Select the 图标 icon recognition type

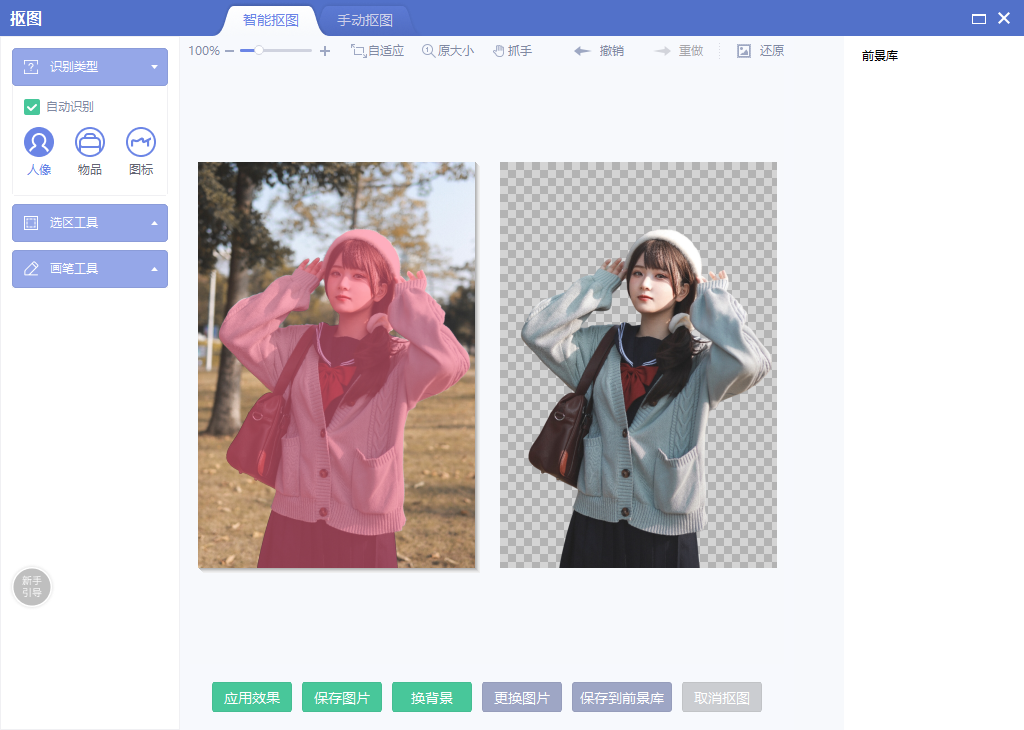click(x=140, y=142)
